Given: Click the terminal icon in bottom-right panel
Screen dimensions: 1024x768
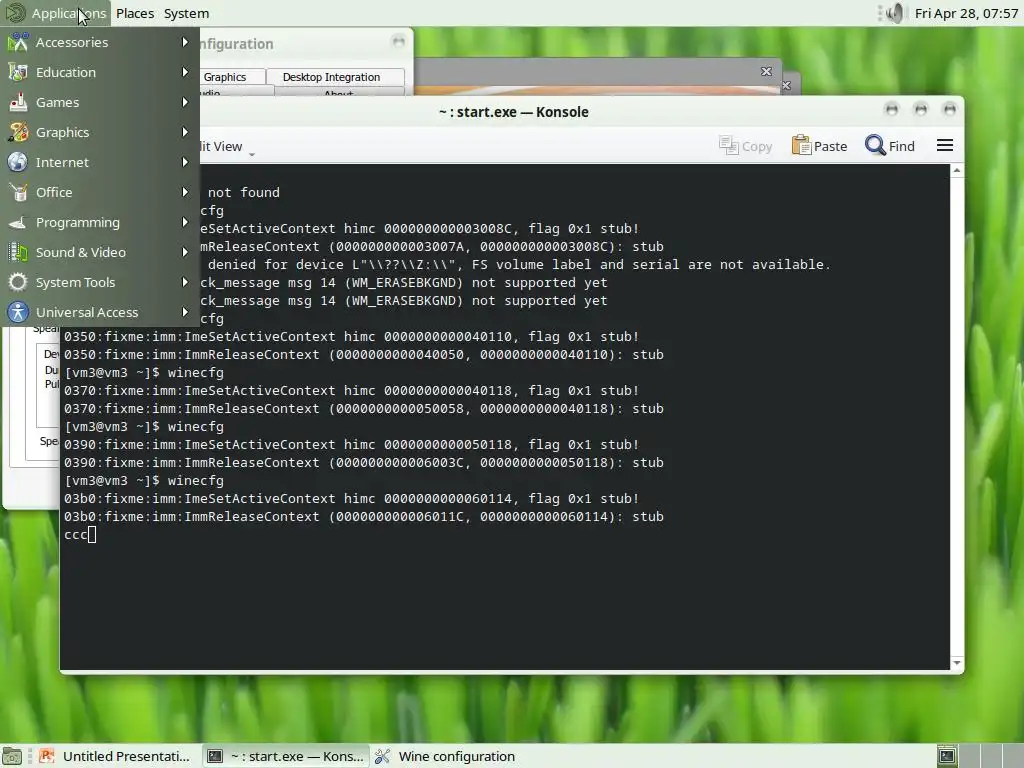Looking at the screenshot, I should [947, 756].
